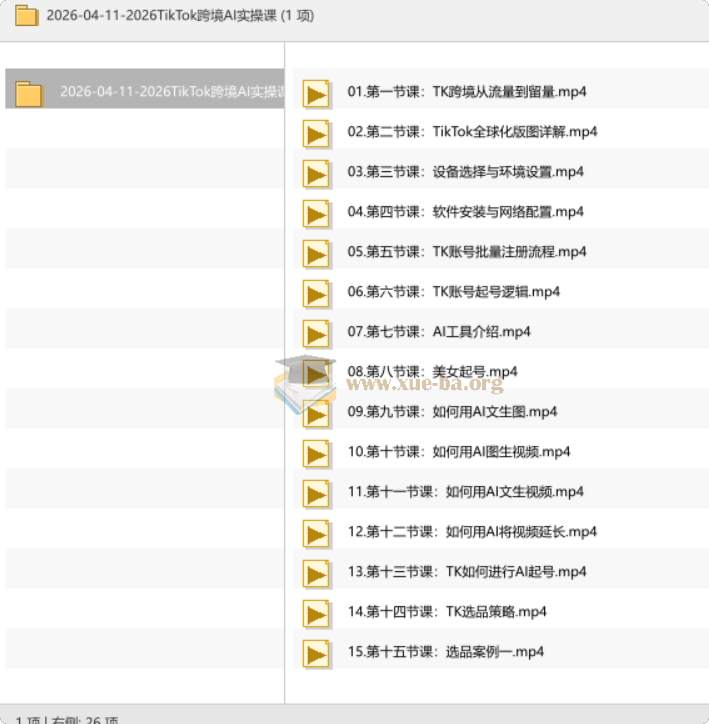This screenshot has width=709, height=724.
Task: Select file name 10.第十节课：如何用AI图生视频.mp4
Action: click(x=459, y=452)
